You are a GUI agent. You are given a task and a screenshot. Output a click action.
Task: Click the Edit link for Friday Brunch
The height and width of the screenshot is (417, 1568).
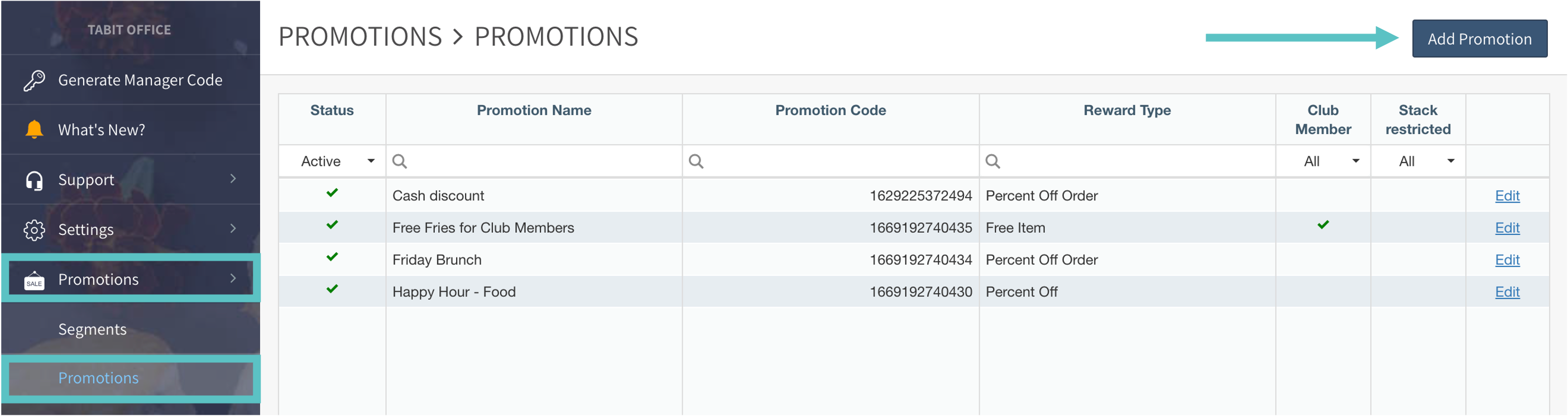[1507, 260]
